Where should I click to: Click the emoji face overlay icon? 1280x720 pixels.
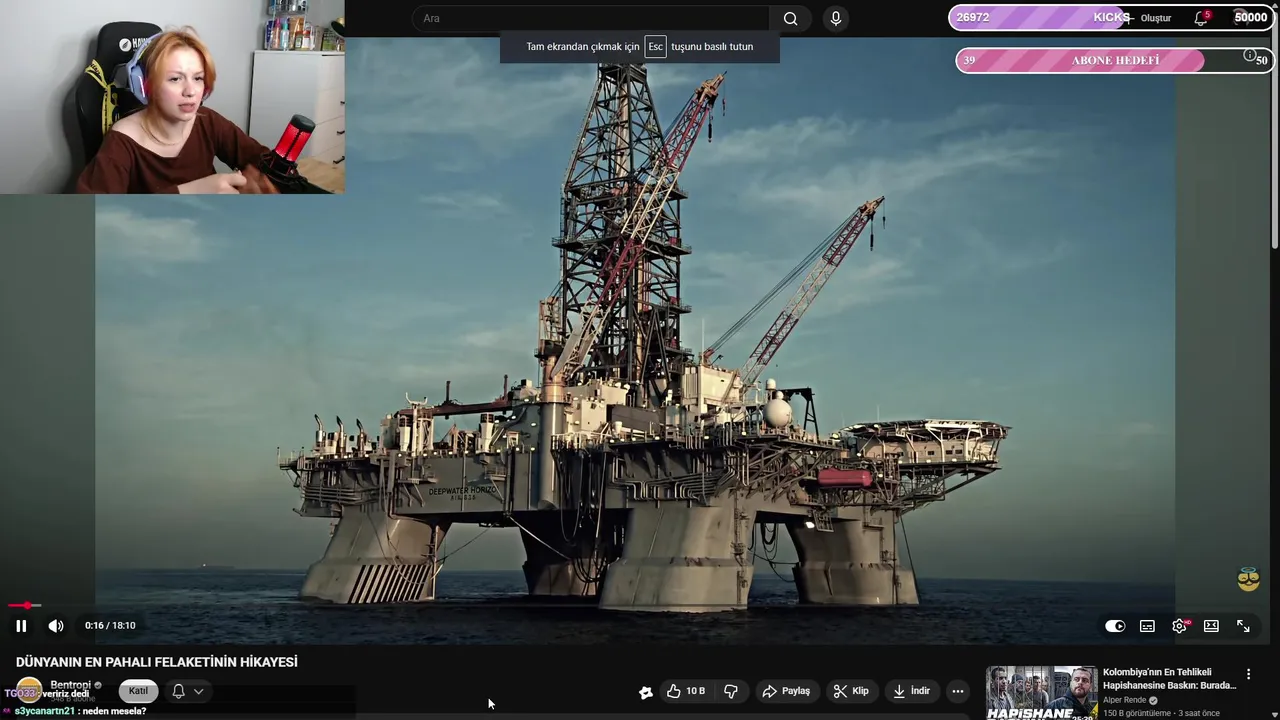(1248, 579)
